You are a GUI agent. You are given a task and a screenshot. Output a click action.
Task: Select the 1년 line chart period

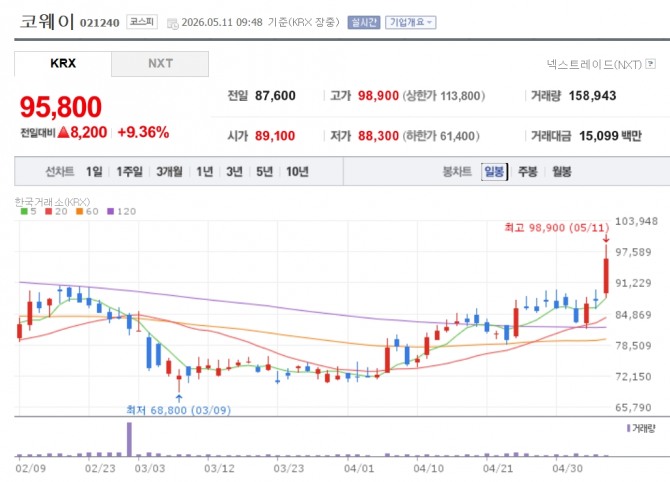click(205, 172)
